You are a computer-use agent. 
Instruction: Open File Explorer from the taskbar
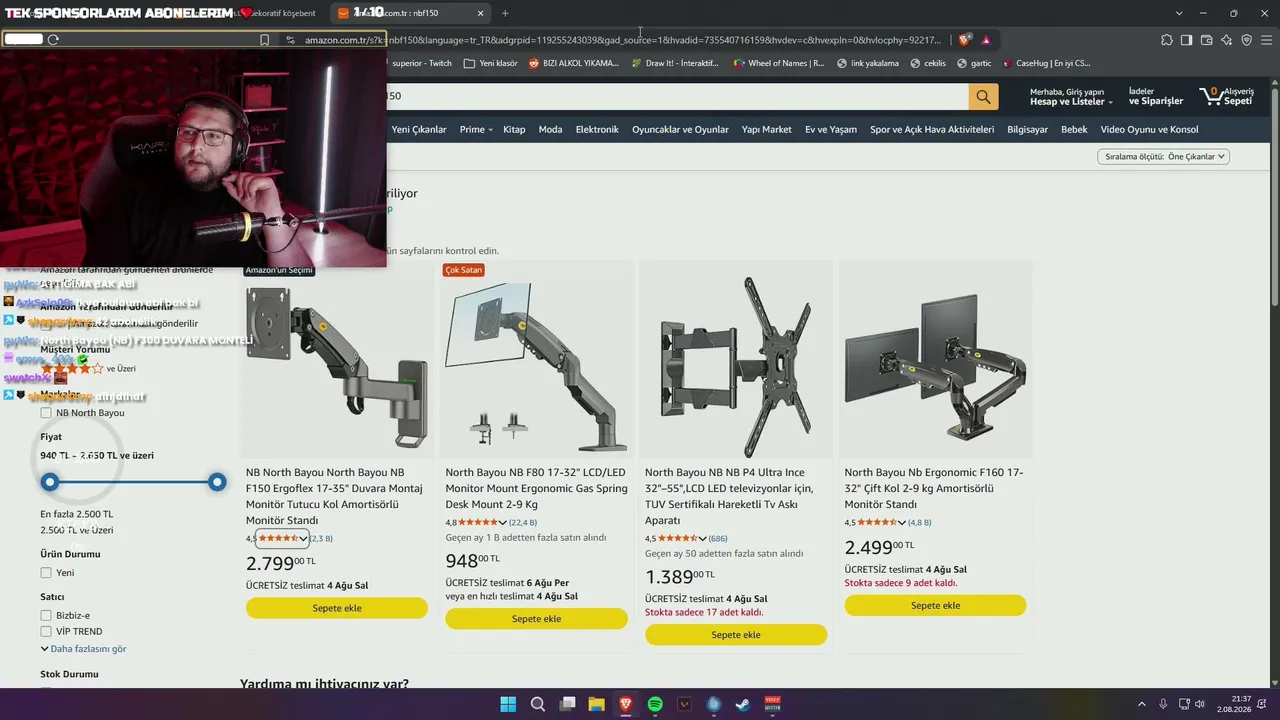[x=596, y=704]
